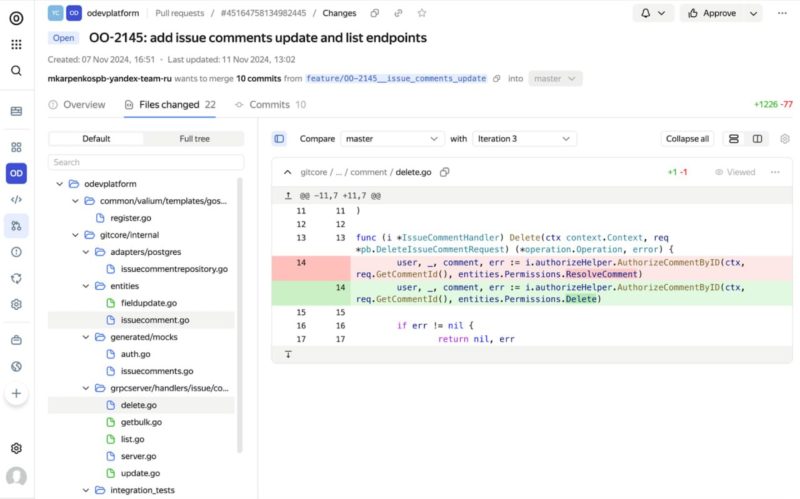Screen dimensions: 800x499
Task: Star this pull request
Action: [x=421, y=13]
